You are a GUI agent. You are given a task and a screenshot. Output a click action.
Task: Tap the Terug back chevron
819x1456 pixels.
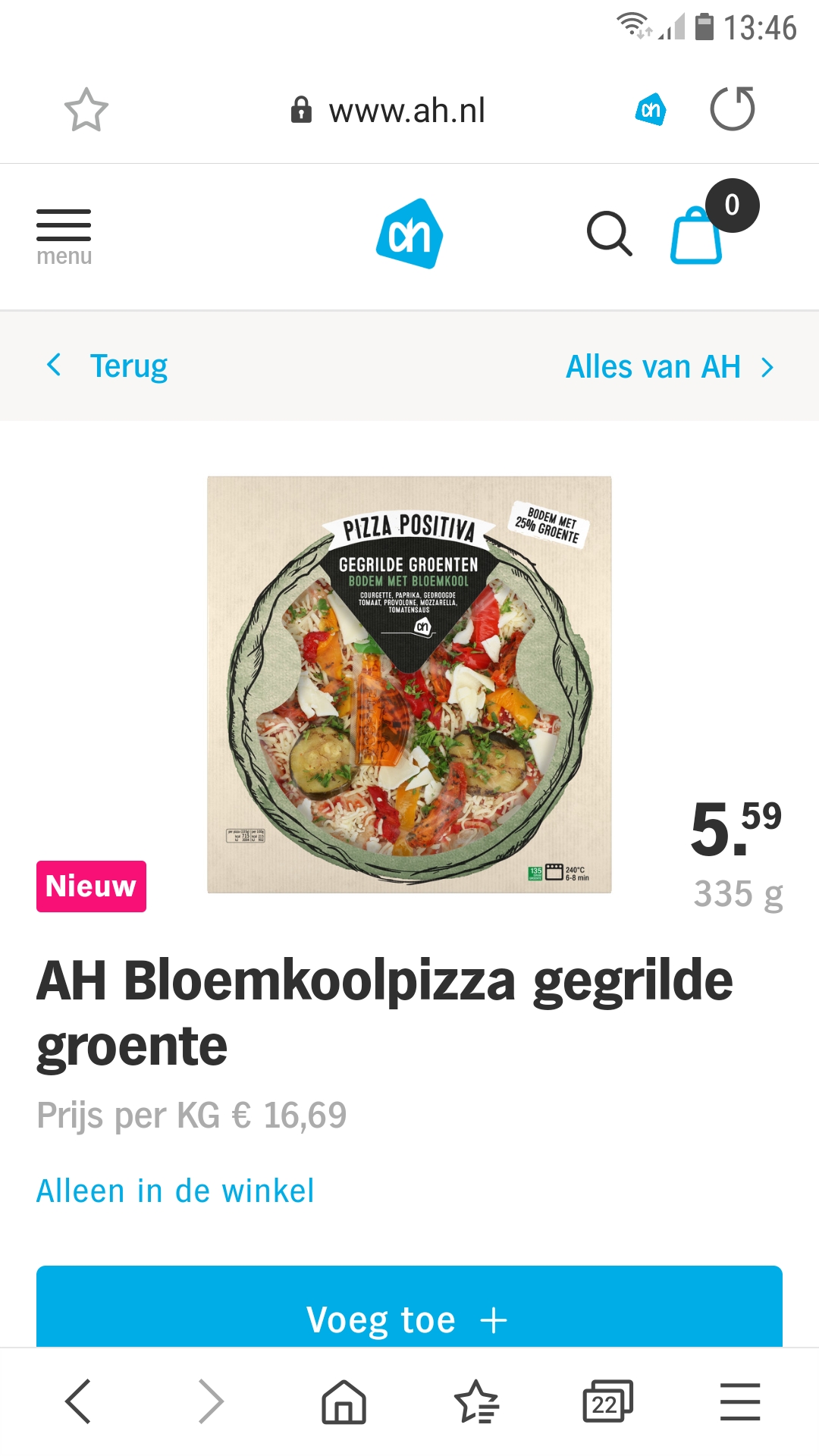54,365
